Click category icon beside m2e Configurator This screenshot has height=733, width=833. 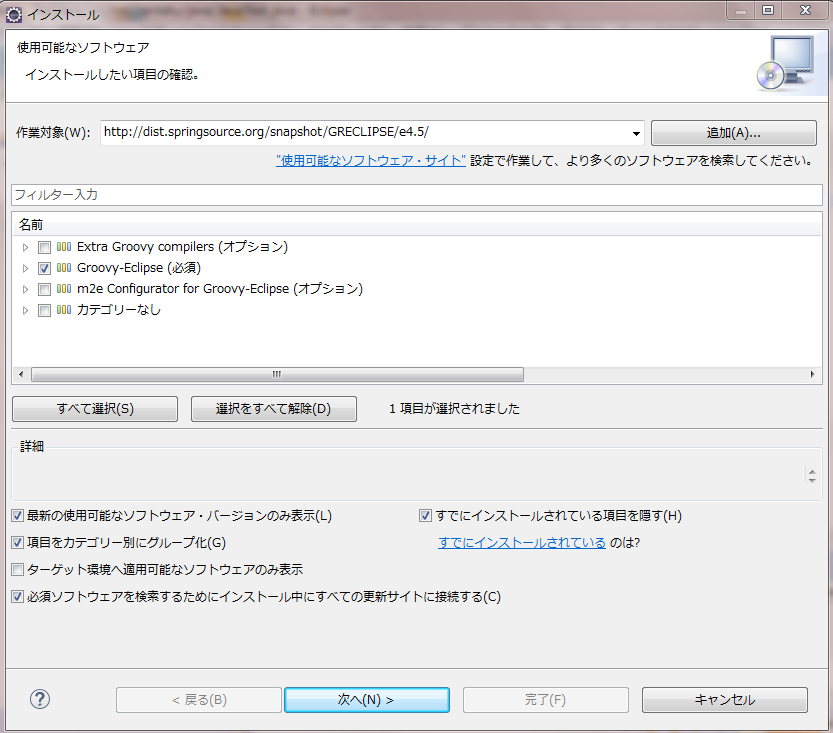pyautogui.click(x=64, y=289)
